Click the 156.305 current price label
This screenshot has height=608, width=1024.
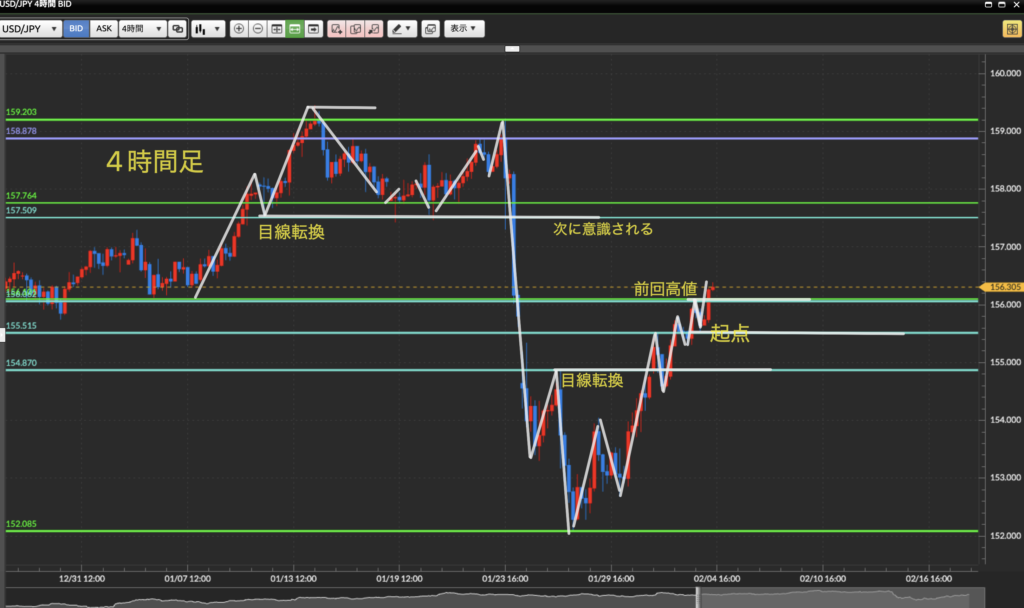tap(1001, 287)
